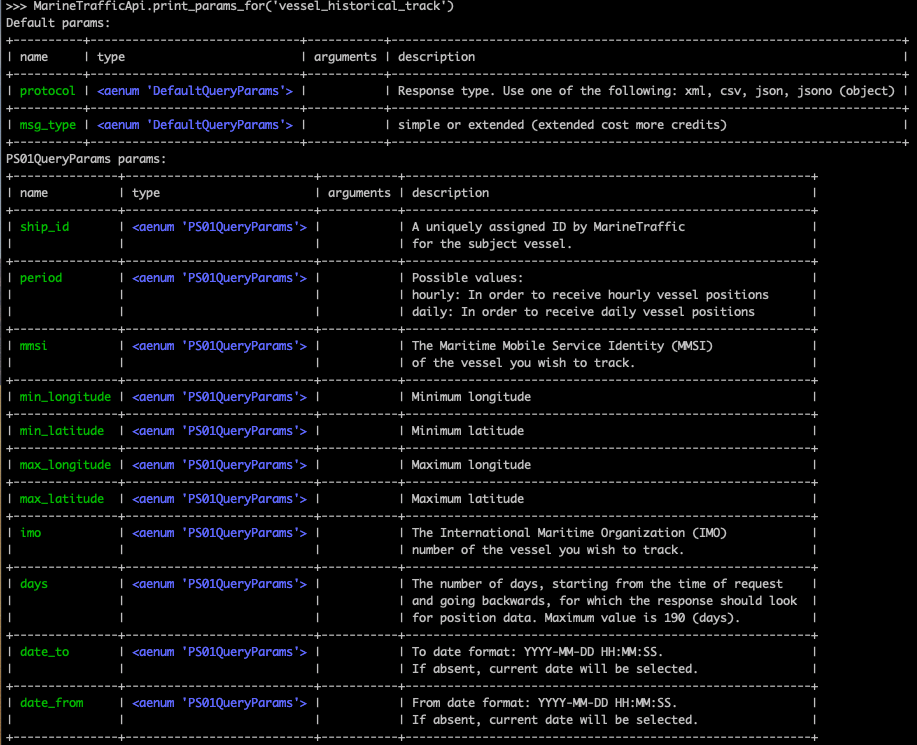Screen dimensions: 917x745
Task: Click the 'Response type' description for protocol
Action: (x=646, y=91)
